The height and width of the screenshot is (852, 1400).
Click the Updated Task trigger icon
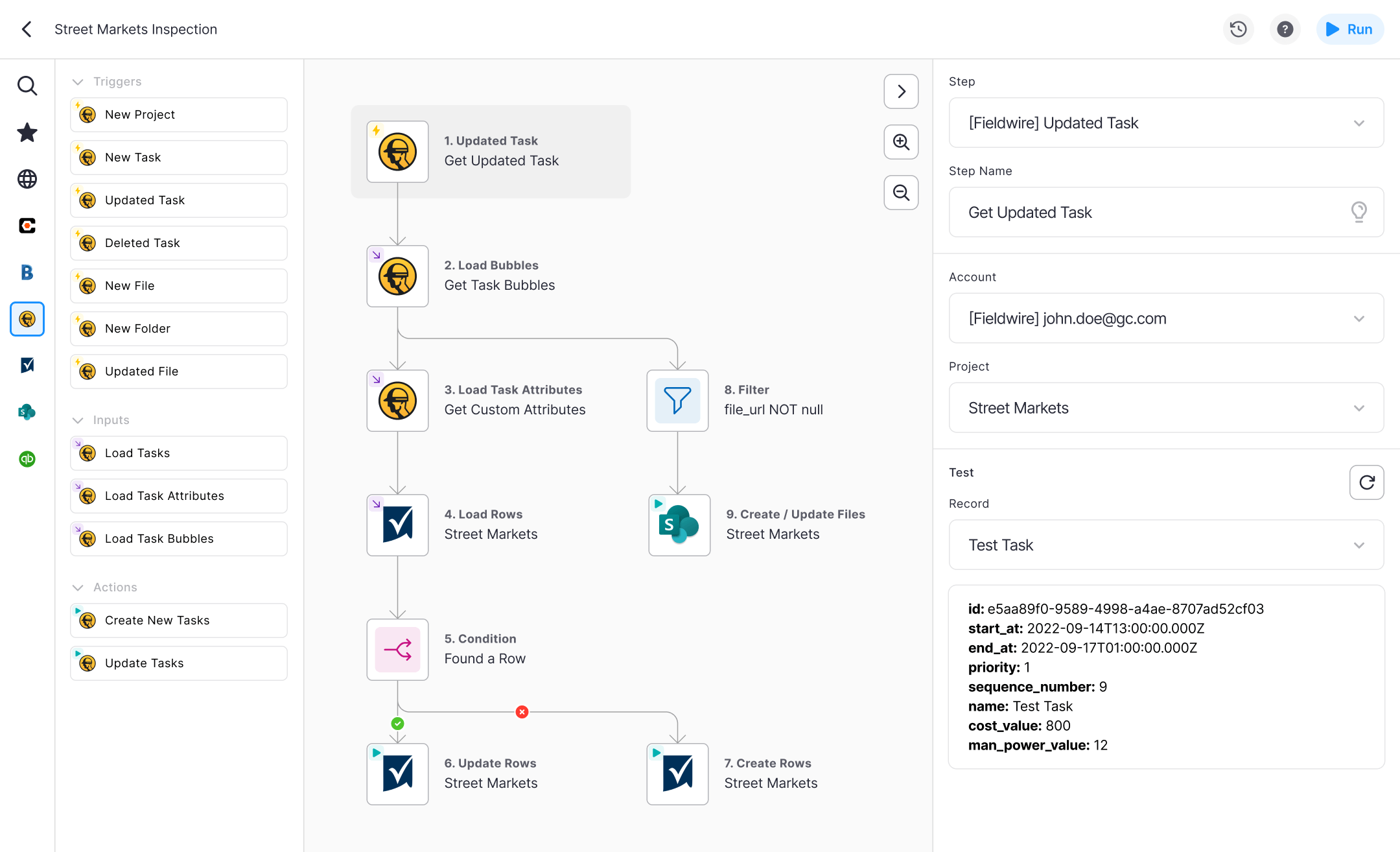coord(89,199)
